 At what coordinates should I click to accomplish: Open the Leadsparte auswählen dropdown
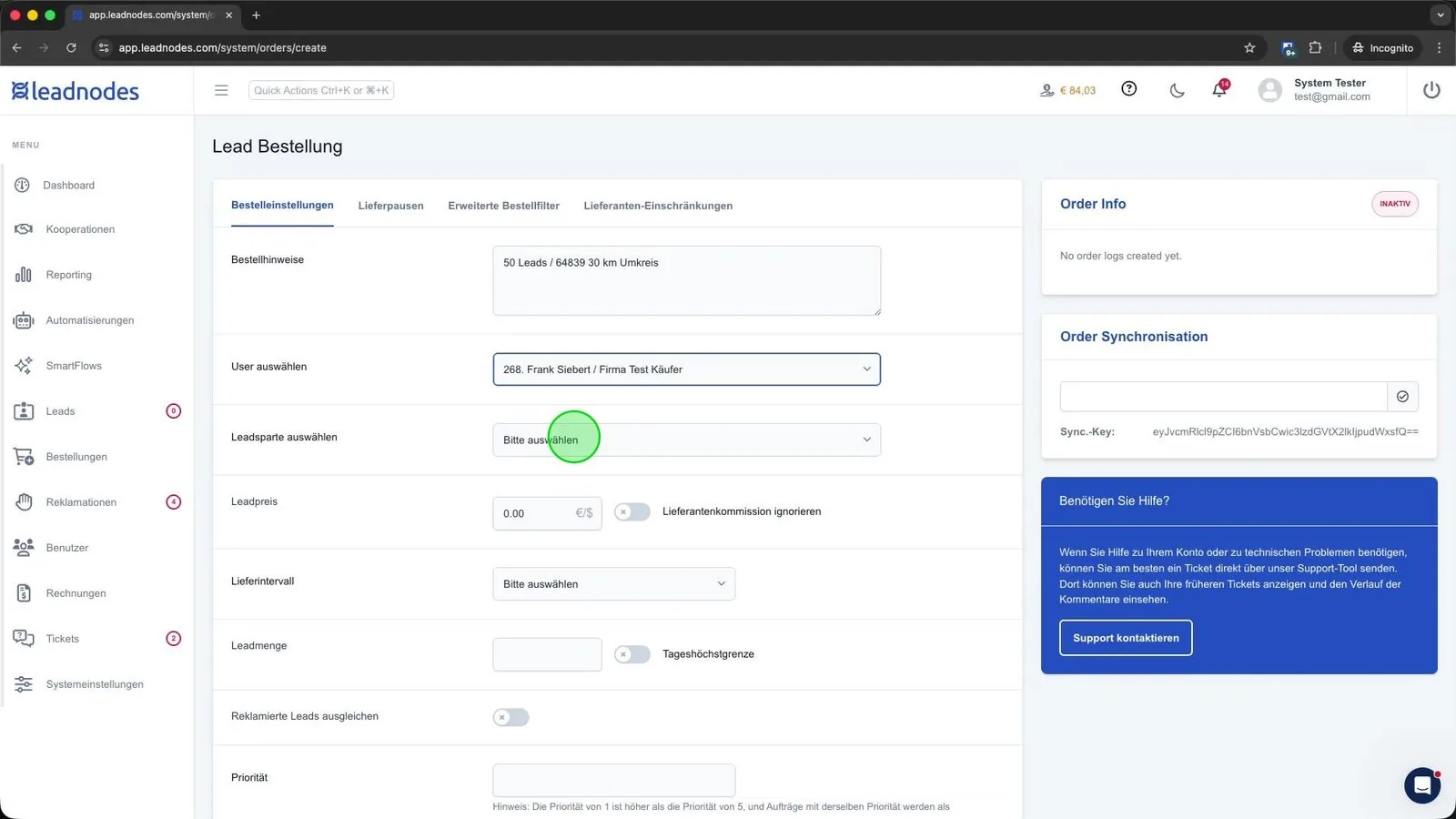pos(687,440)
